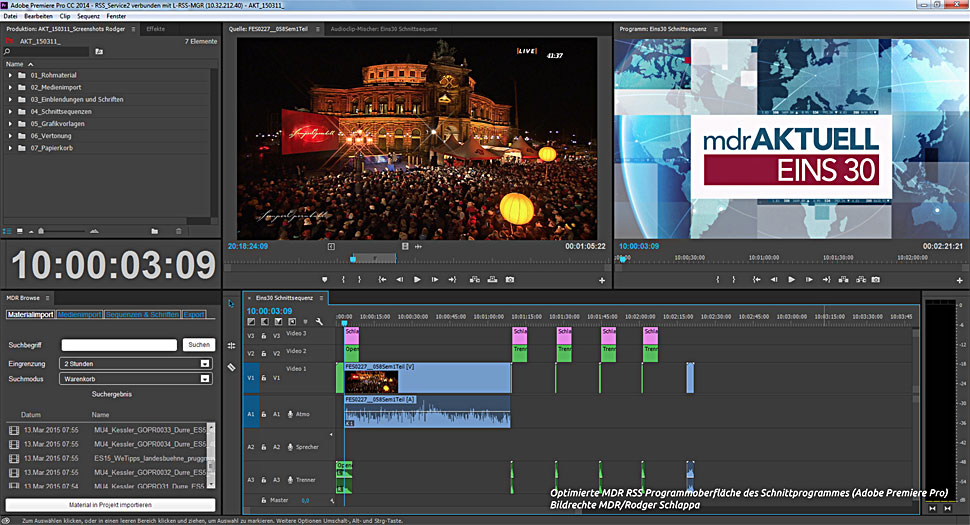
Task: Go to Out point in Source monitor
Action: tap(452, 280)
